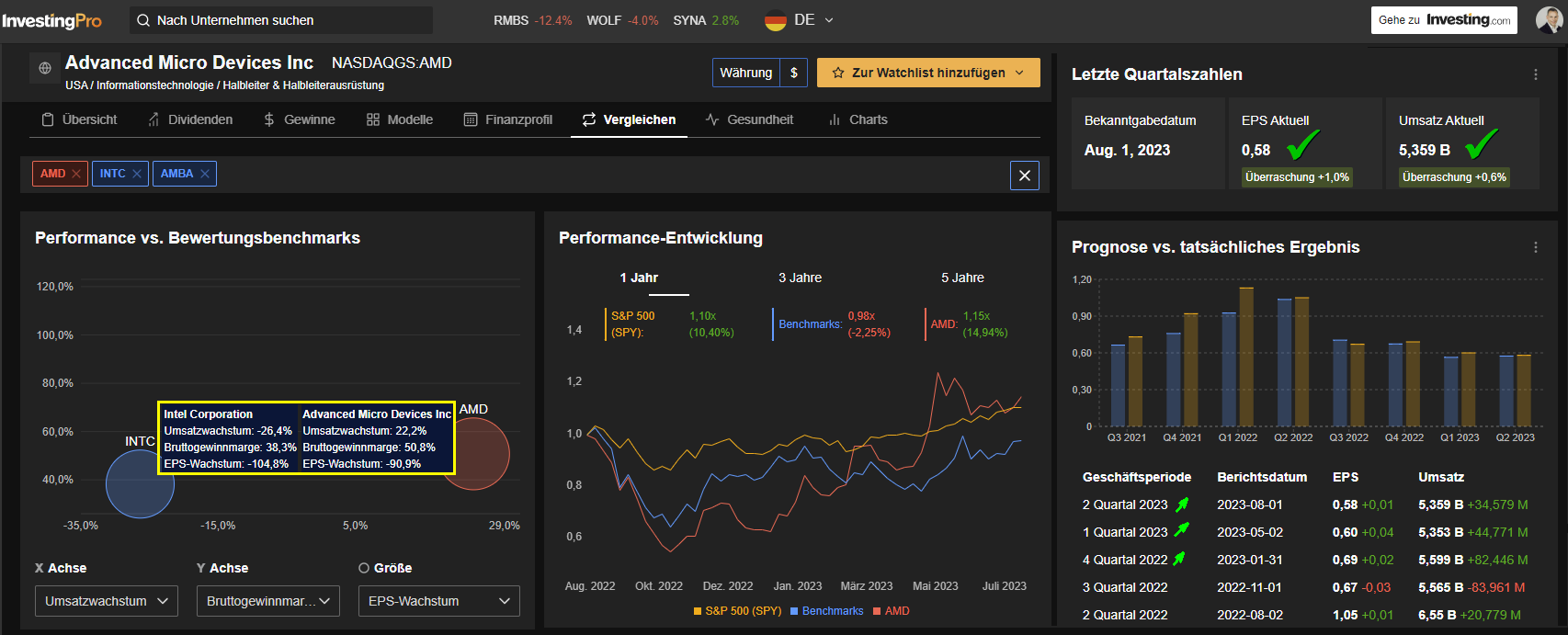Click the green arrow beside 1 Quartal 2023
1568x635 pixels.
coord(1182,530)
